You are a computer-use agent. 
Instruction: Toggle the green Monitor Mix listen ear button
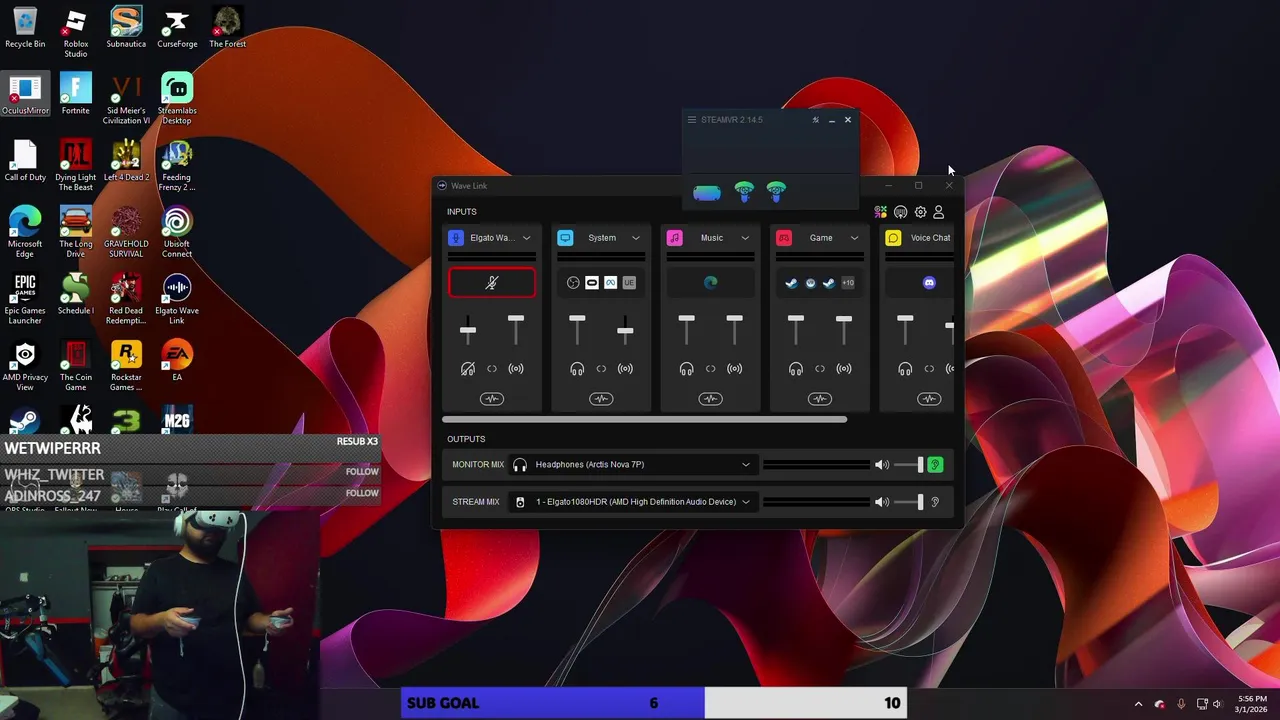pos(935,465)
